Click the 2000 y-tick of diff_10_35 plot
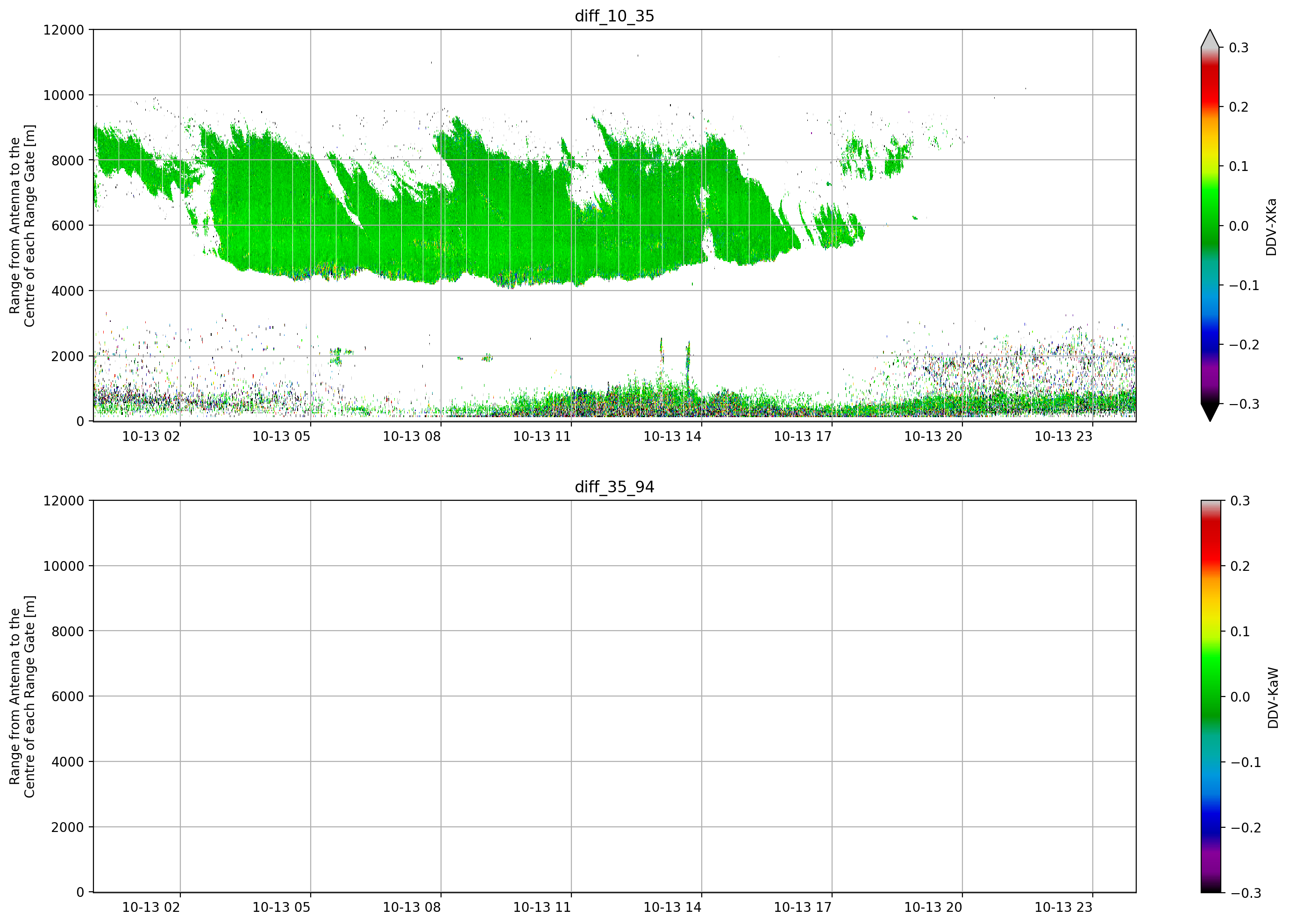The width and height of the screenshot is (1289, 924). pyautogui.click(x=68, y=356)
